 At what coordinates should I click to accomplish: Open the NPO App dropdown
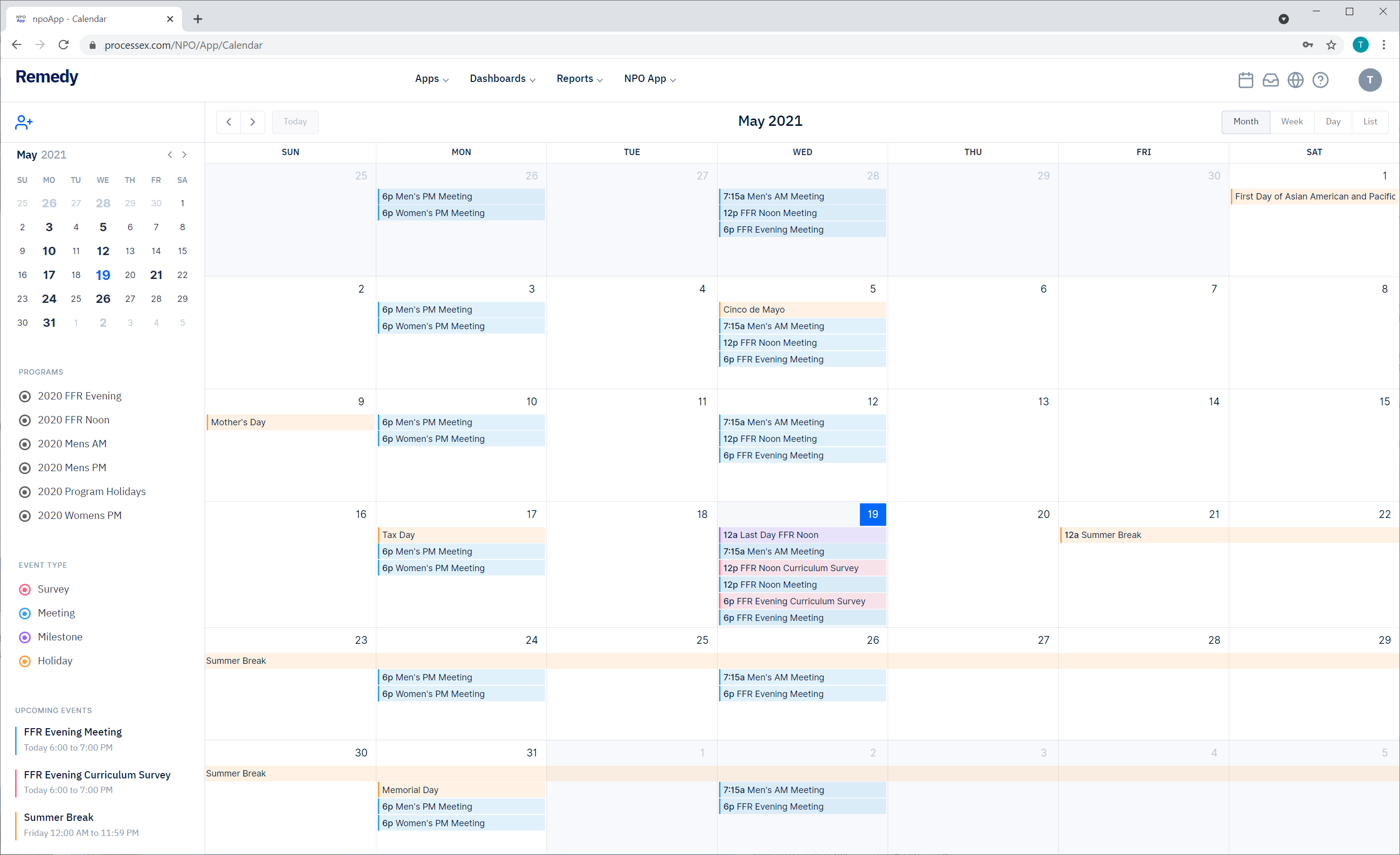click(x=650, y=79)
